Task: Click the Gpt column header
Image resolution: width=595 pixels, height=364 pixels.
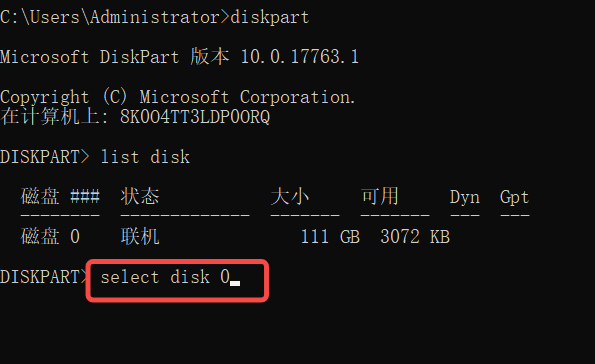Action: [515, 197]
